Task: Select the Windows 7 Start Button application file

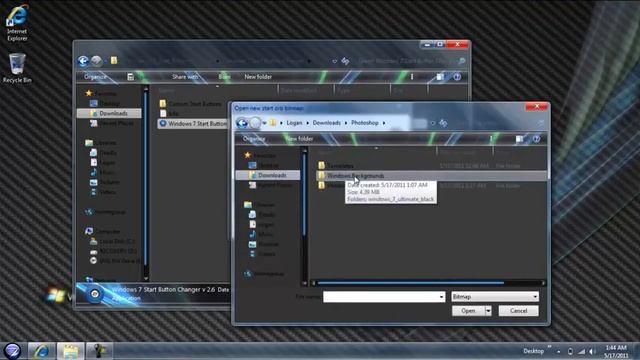Action: [193, 123]
